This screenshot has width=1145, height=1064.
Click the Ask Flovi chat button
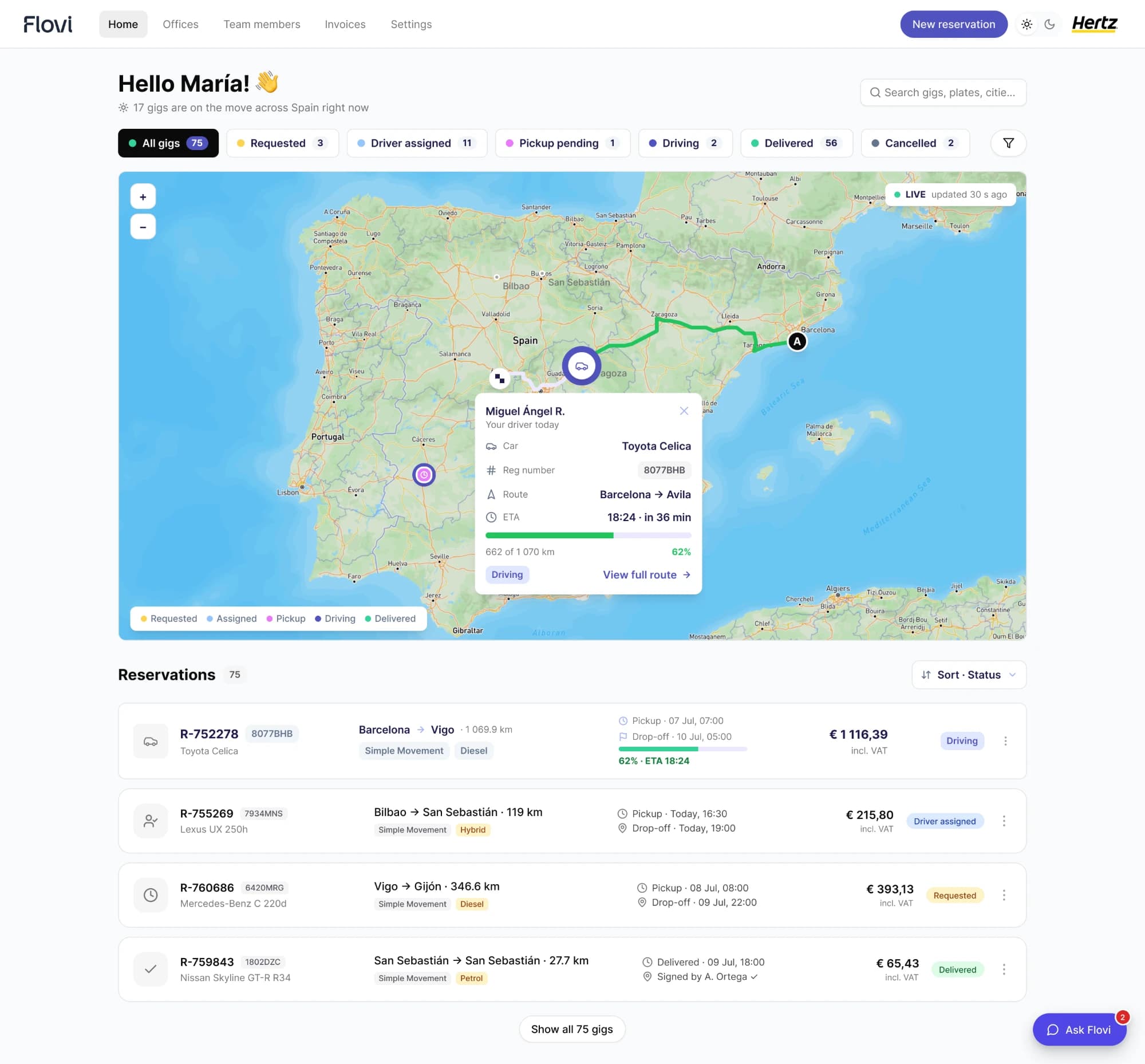[x=1079, y=1030]
